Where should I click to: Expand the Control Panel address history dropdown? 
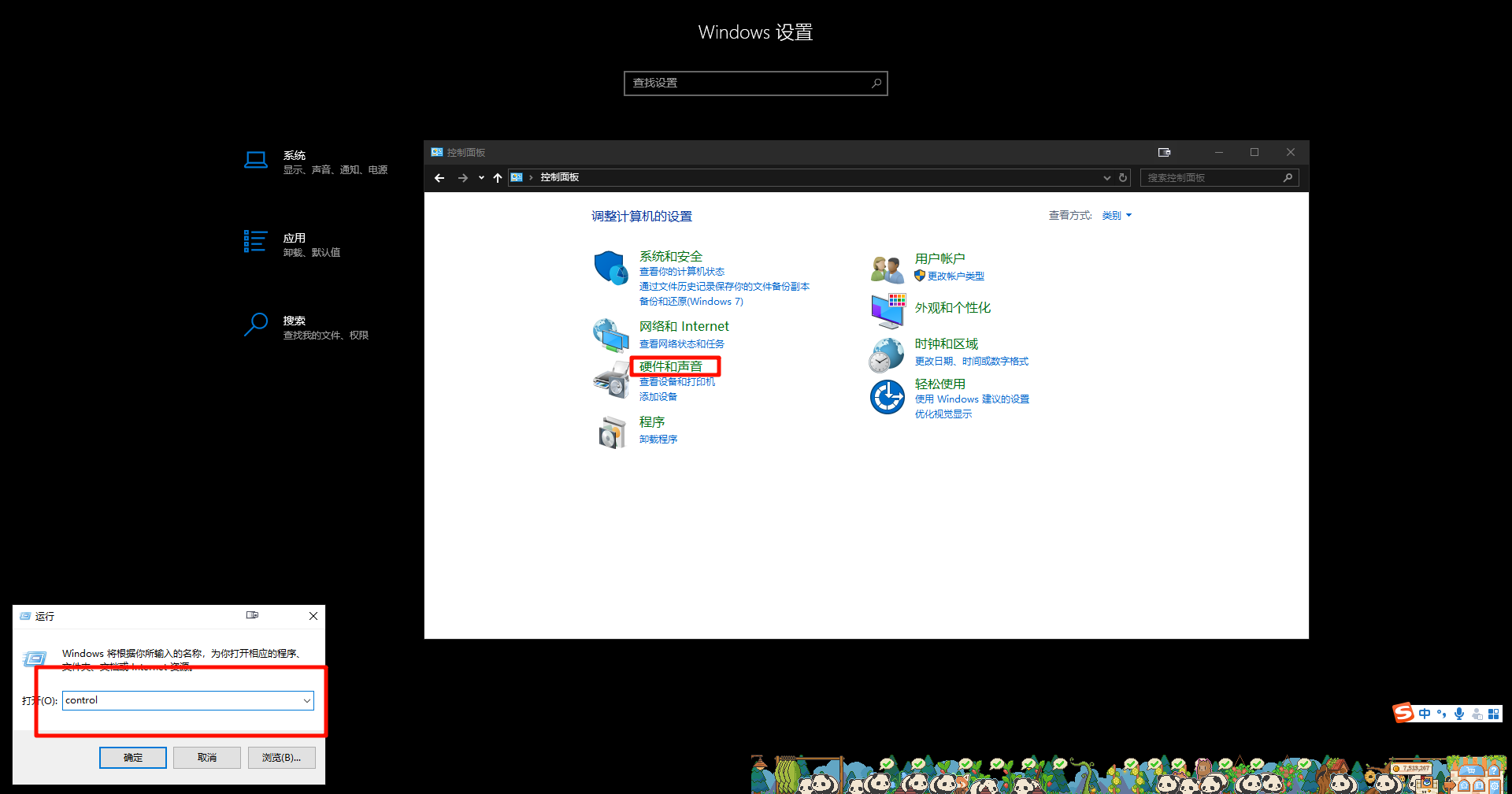coord(1106,178)
